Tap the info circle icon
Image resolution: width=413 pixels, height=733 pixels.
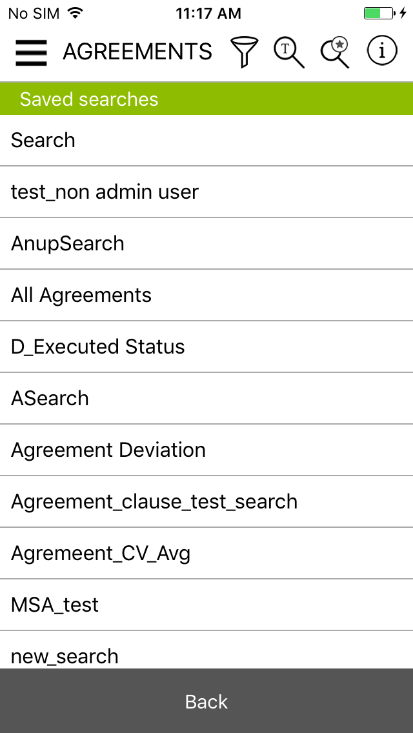[x=382, y=51]
